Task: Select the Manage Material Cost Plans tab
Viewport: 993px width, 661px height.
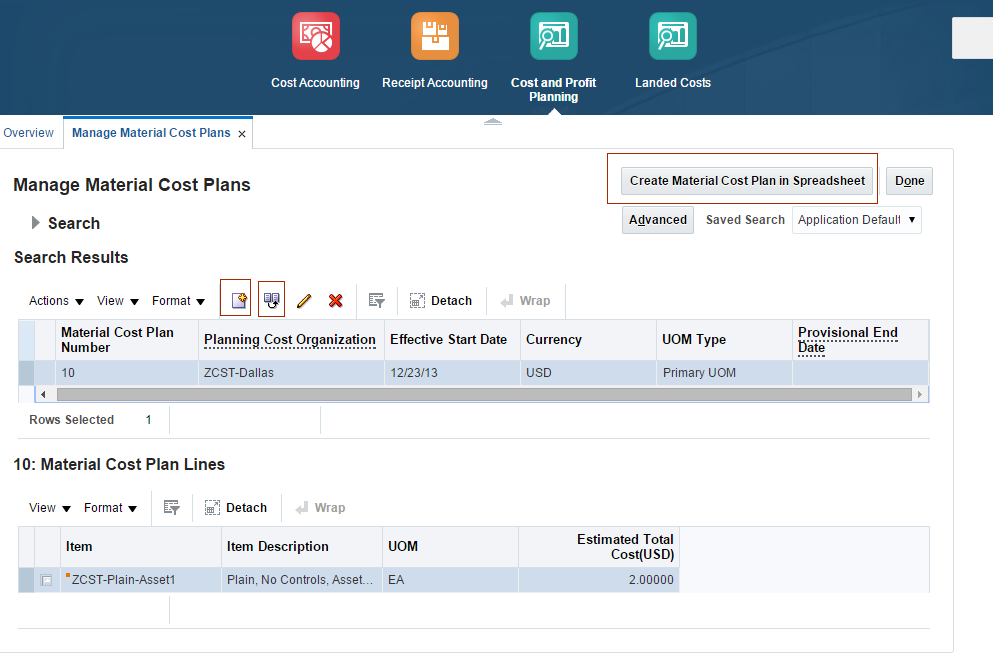Action: [x=151, y=133]
